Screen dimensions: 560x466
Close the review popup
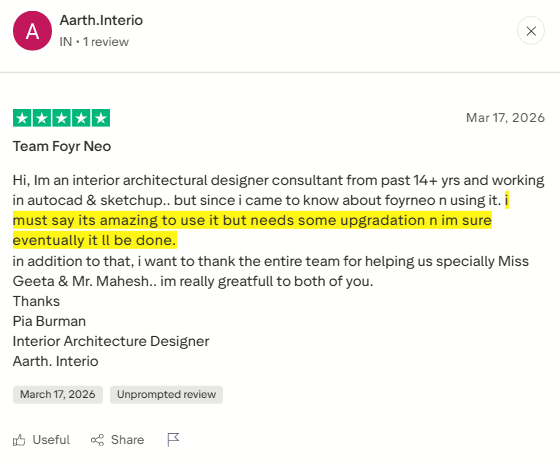pos(531,31)
